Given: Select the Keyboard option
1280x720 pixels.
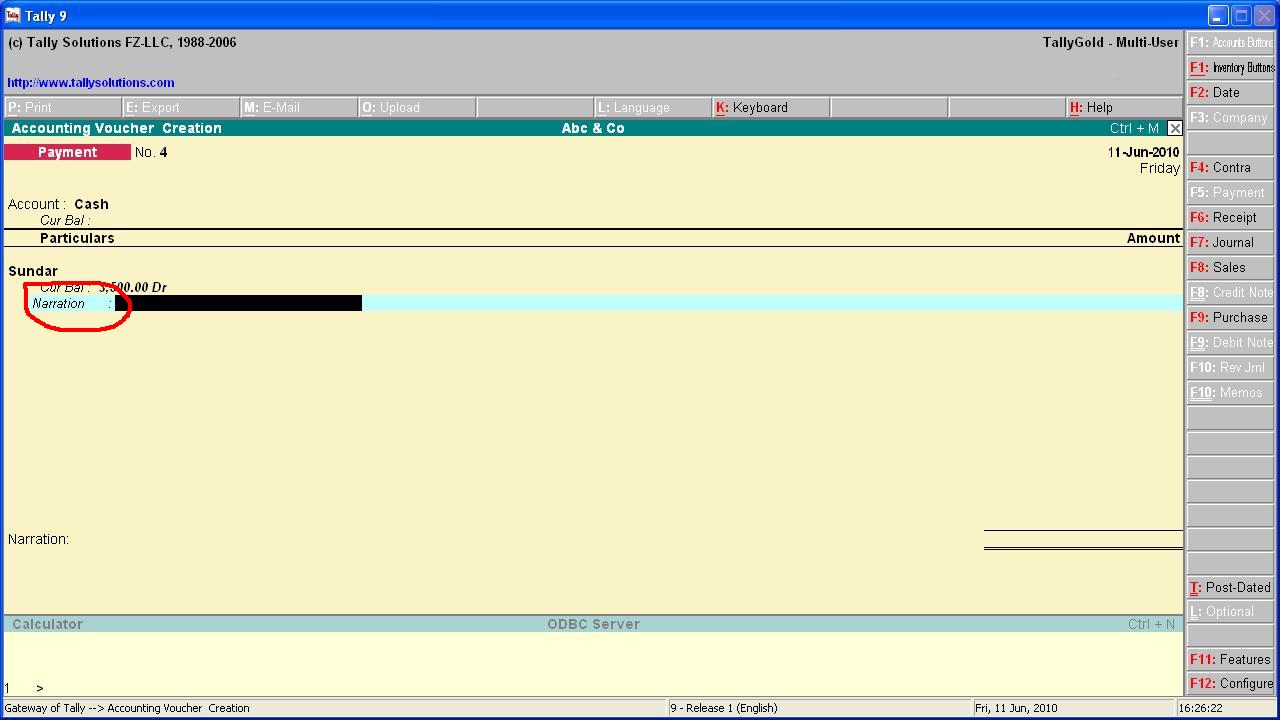Looking at the screenshot, I should 750,107.
